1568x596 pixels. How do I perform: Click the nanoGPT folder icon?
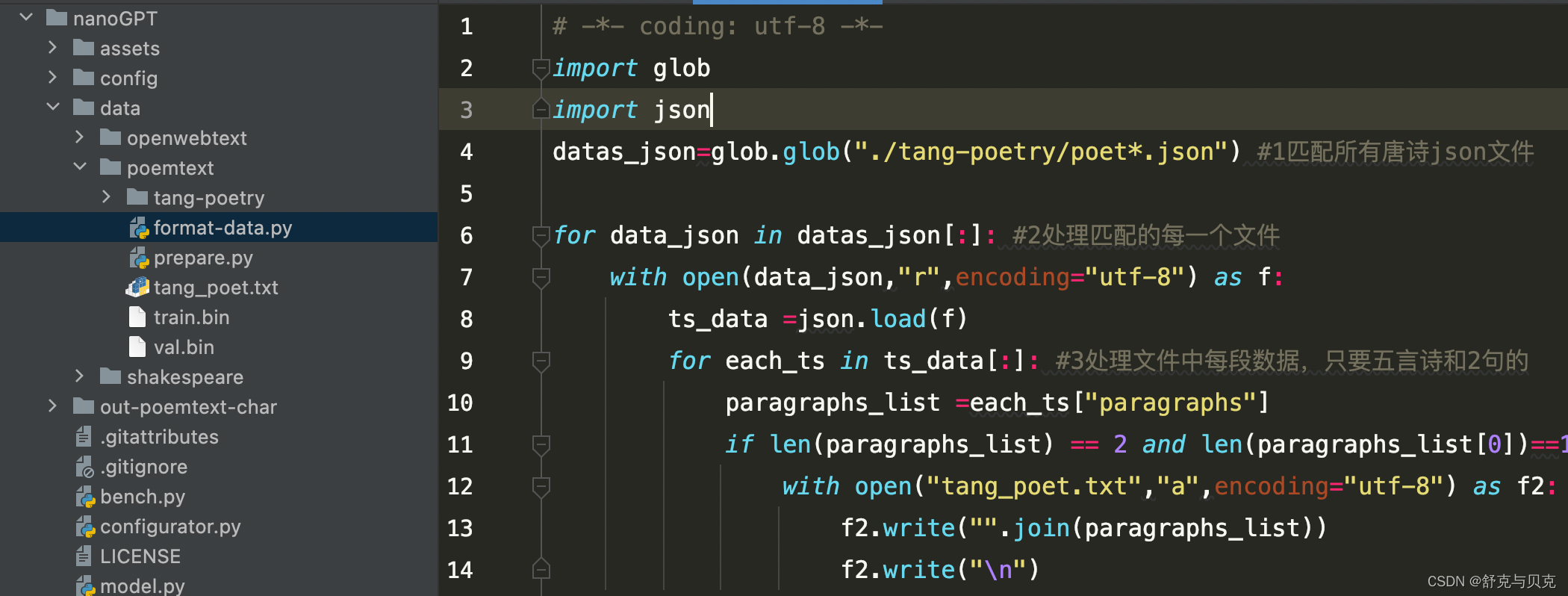[57, 18]
